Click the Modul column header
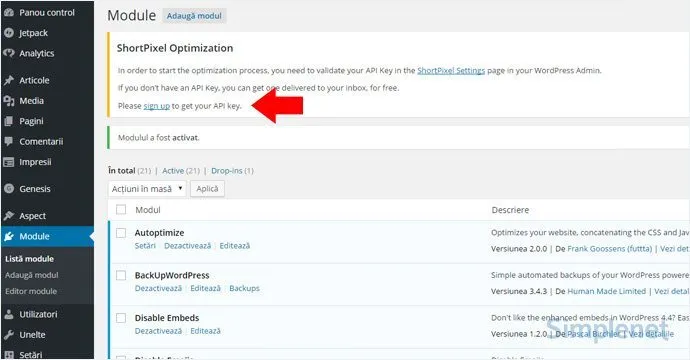 coord(148,210)
